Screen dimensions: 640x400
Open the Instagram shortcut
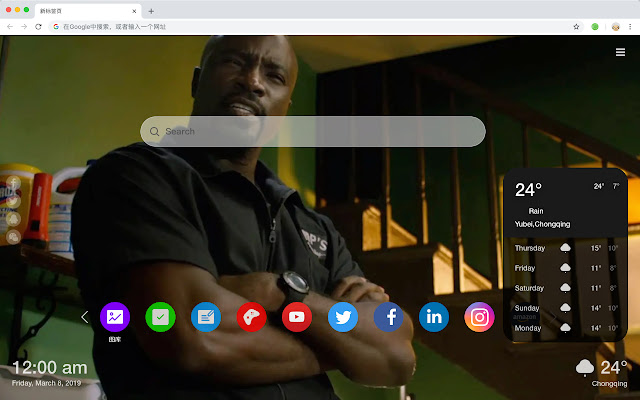coord(480,317)
